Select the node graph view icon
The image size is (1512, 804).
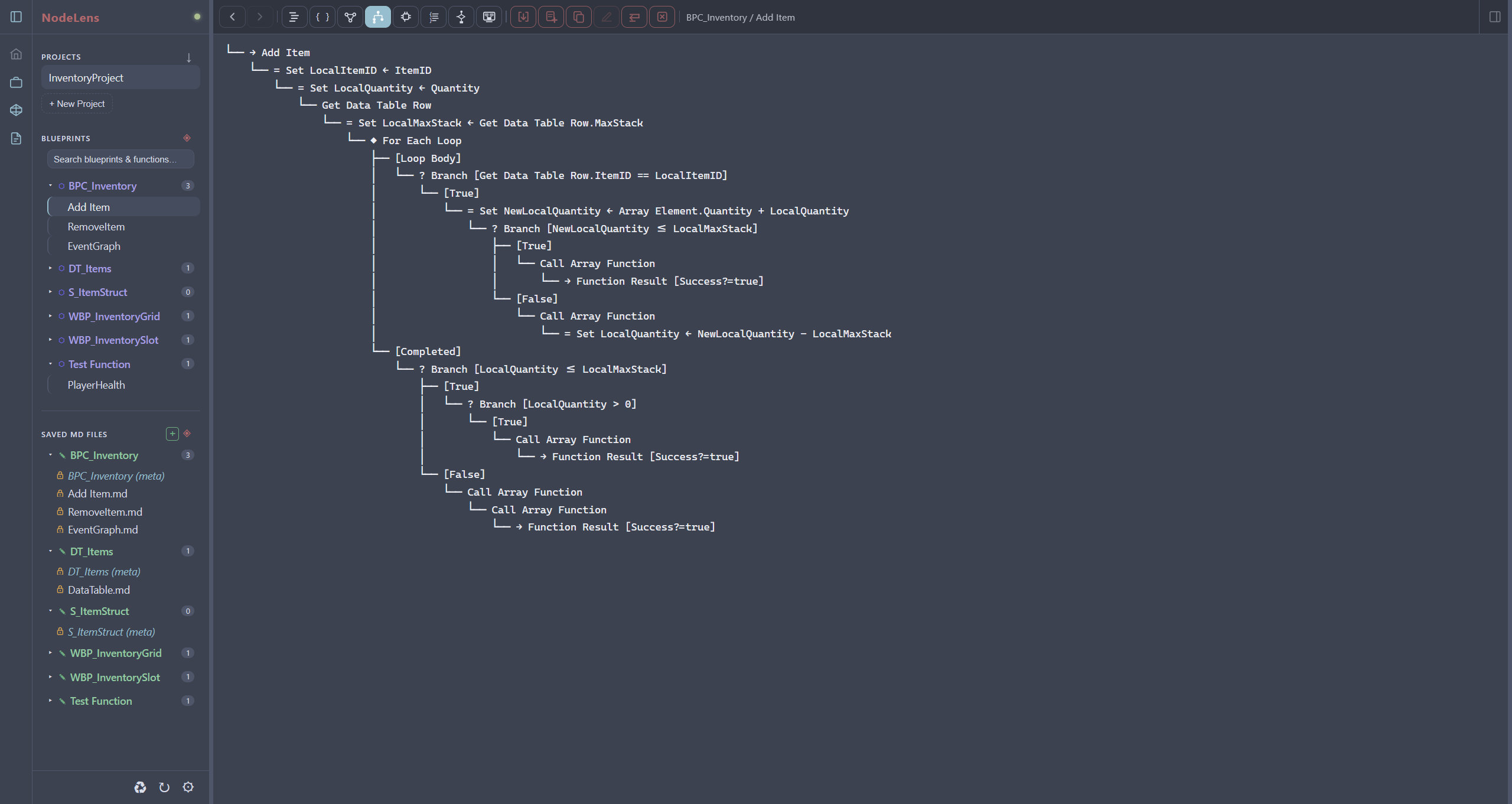pyautogui.click(x=350, y=17)
